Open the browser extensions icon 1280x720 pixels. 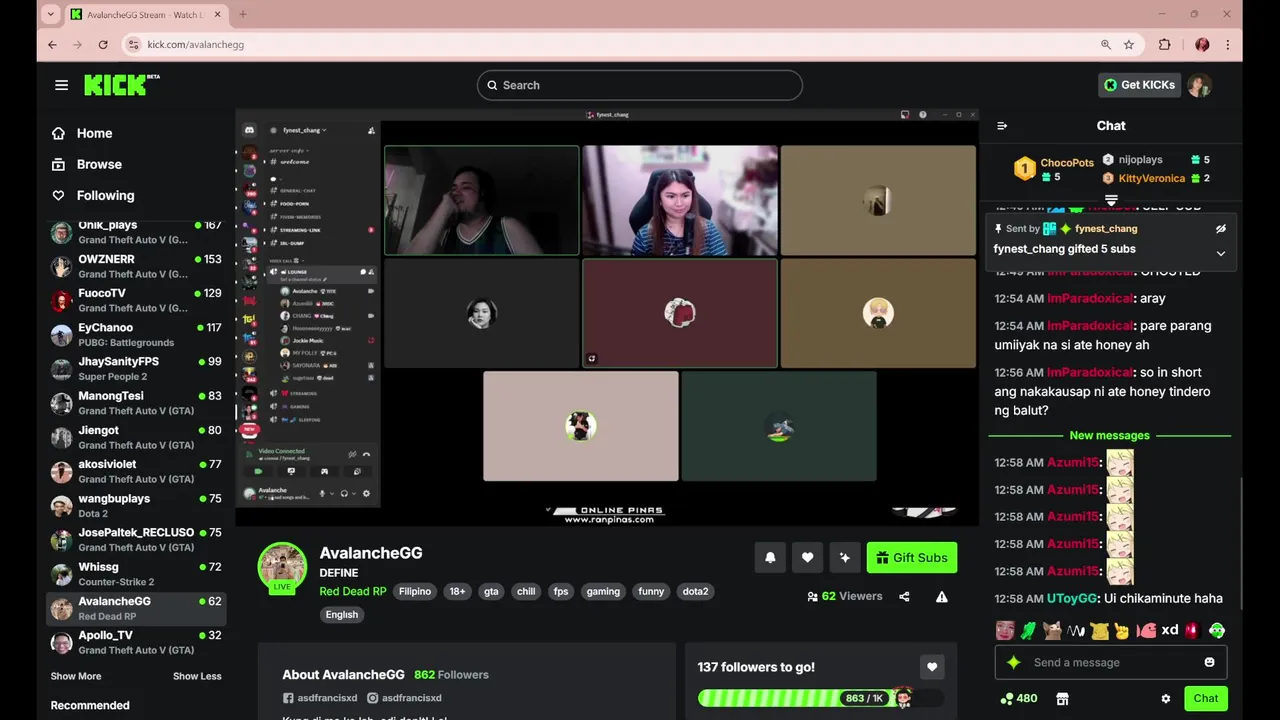coord(1164,44)
